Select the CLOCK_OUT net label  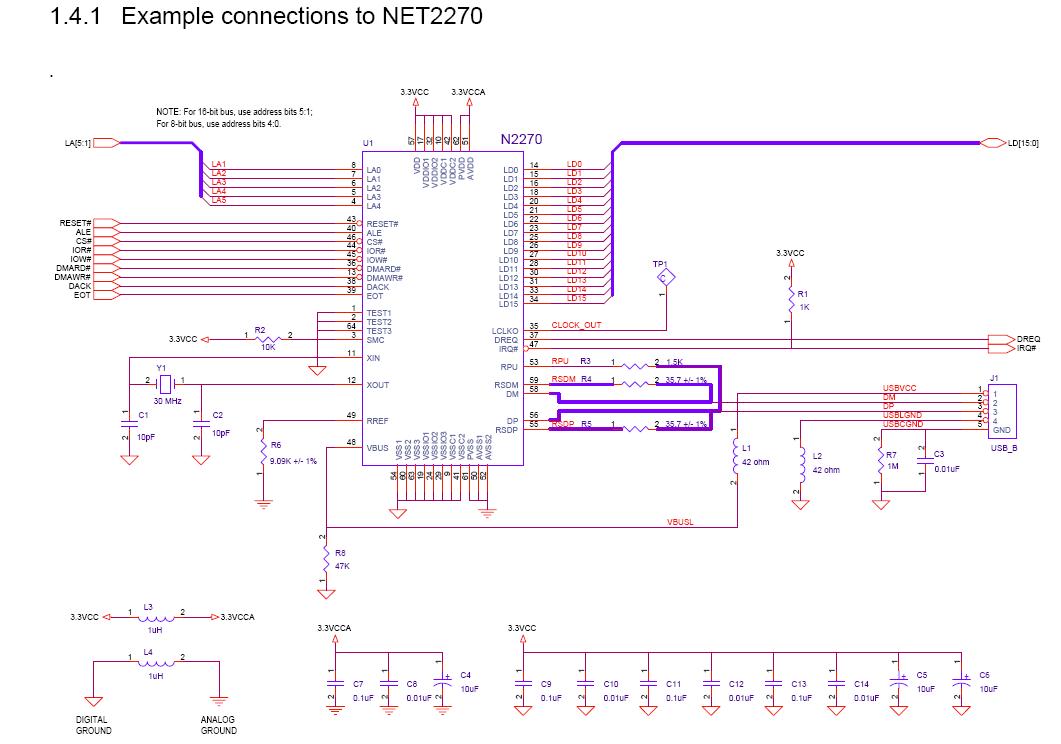click(x=576, y=325)
